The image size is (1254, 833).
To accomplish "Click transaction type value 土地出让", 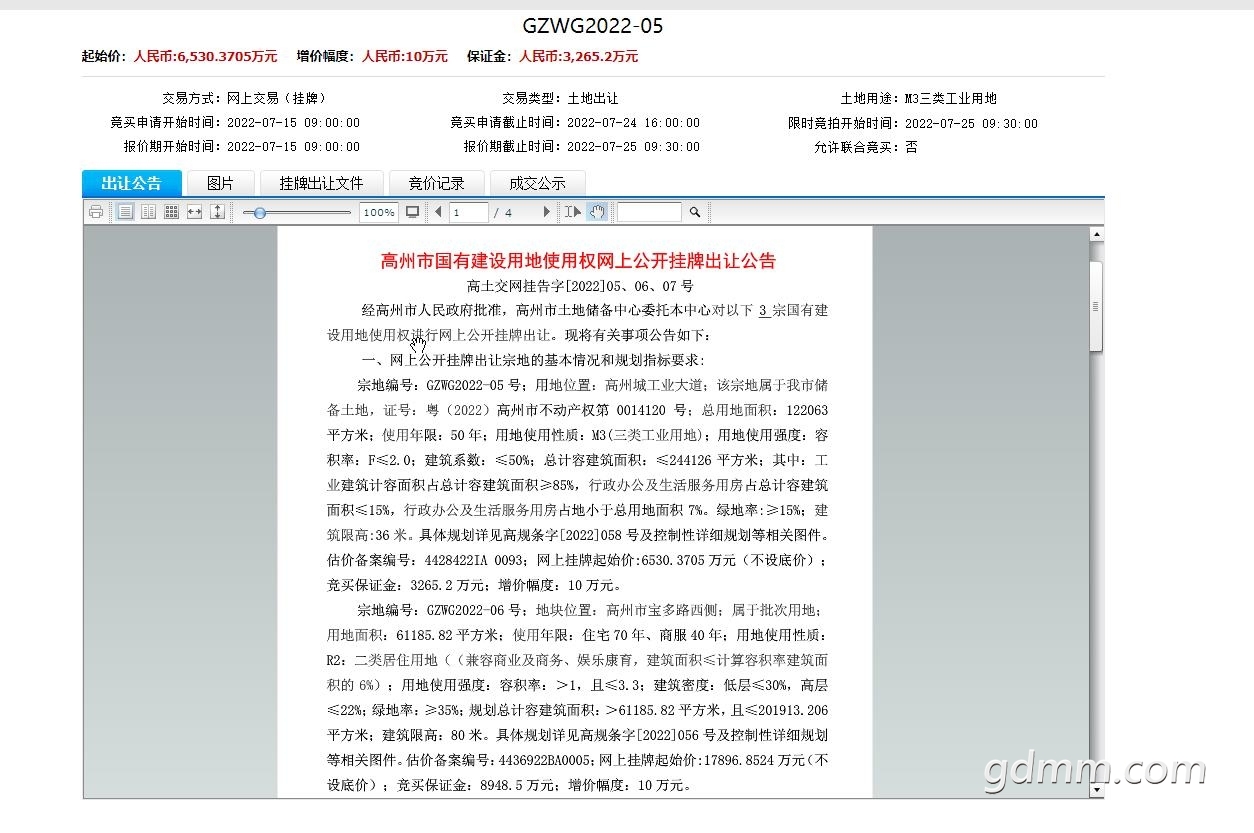I will pos(593,99).
